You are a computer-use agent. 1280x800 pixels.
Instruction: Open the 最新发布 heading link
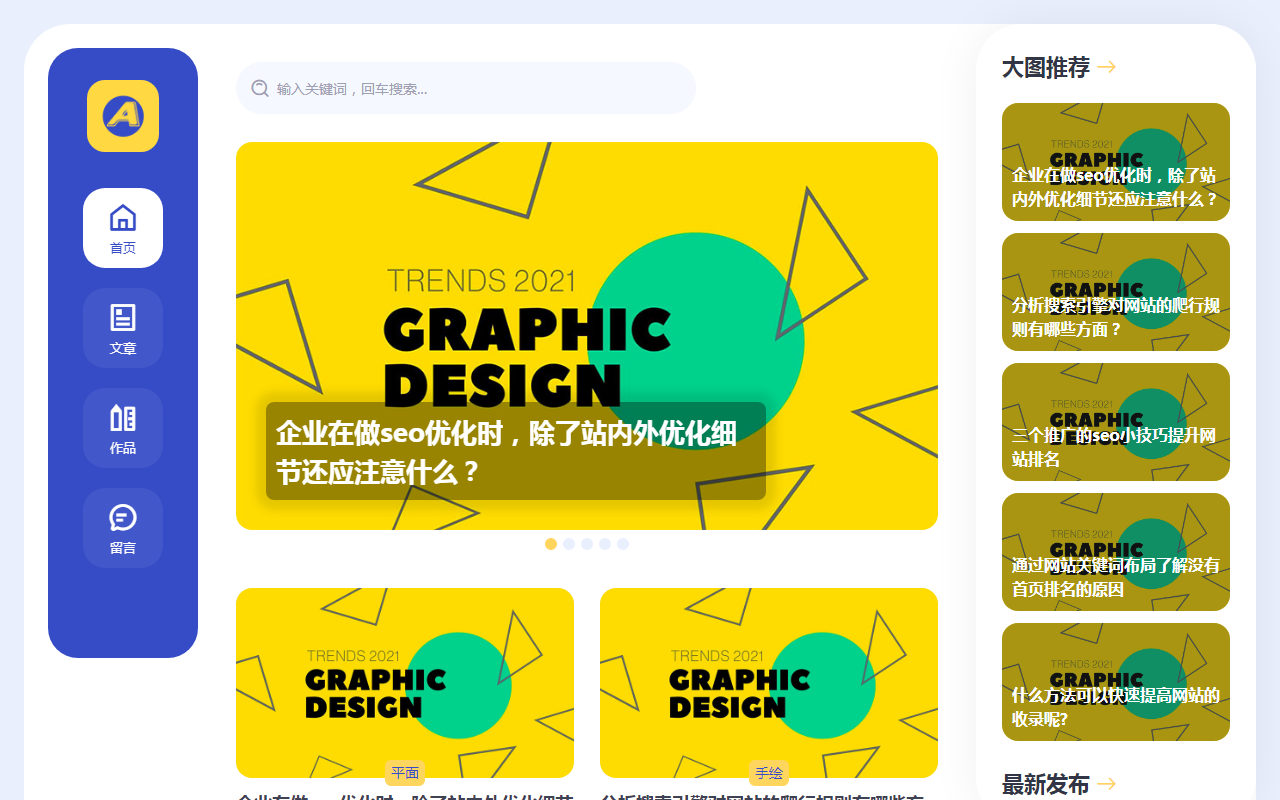click(x=1046, y=785)
